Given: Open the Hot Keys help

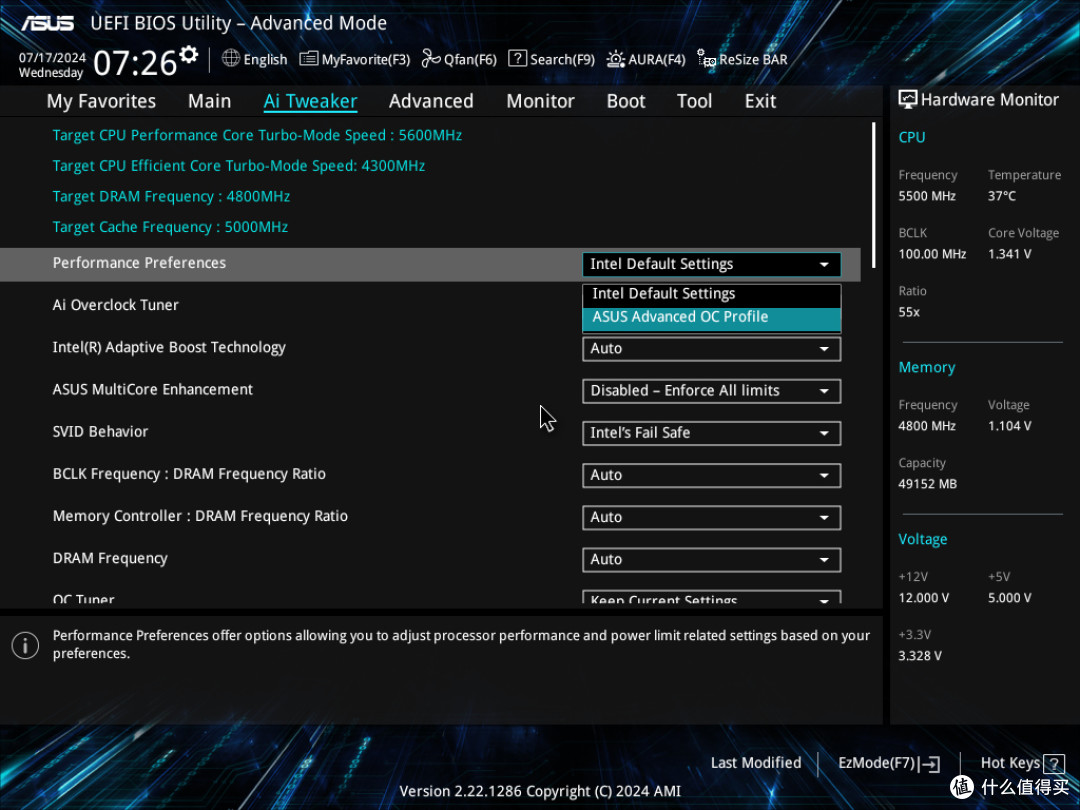Looking at the screenshot, I should click(1022, 763).
